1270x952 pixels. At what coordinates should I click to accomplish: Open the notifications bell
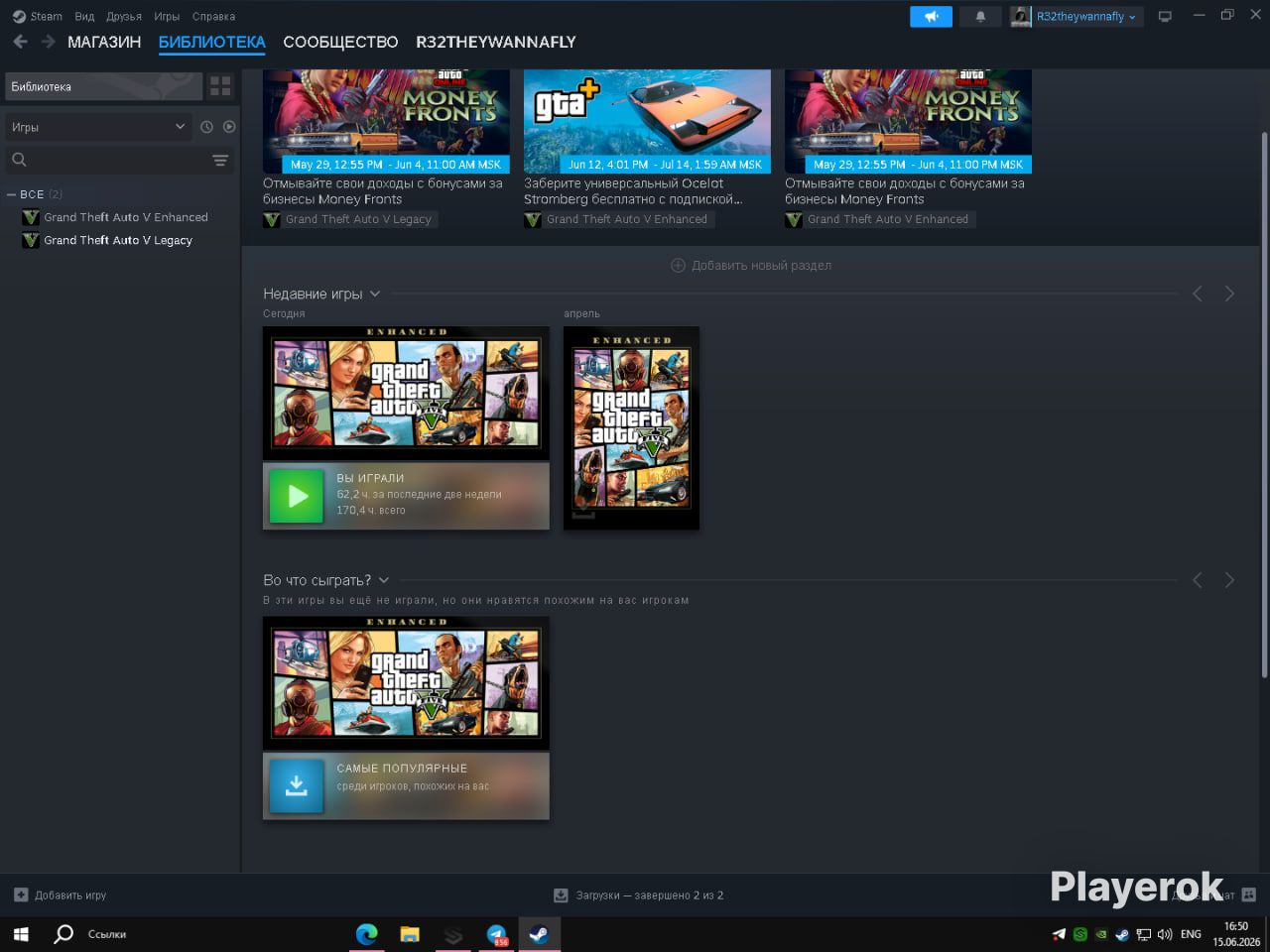click(980, 17)
